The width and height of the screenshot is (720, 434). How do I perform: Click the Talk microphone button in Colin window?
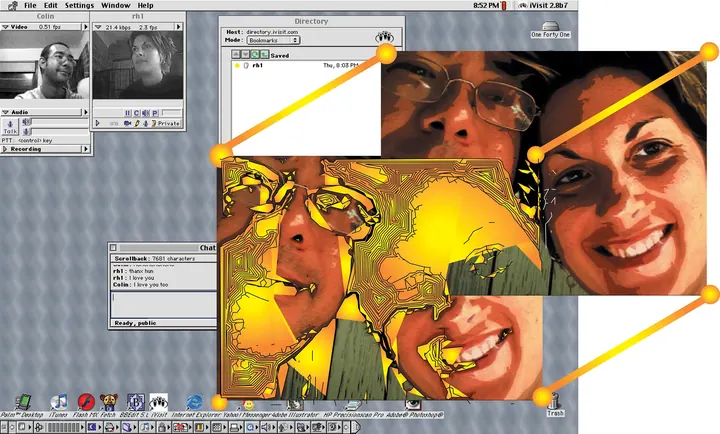[x=10, y=126]
